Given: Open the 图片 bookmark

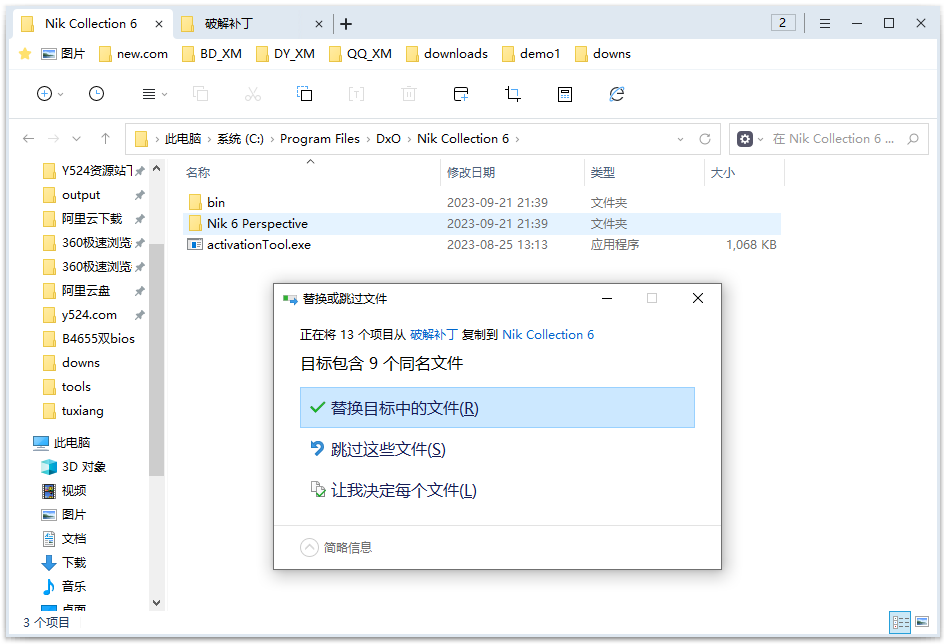Looking at the screenshot, I should coord(63,54).
